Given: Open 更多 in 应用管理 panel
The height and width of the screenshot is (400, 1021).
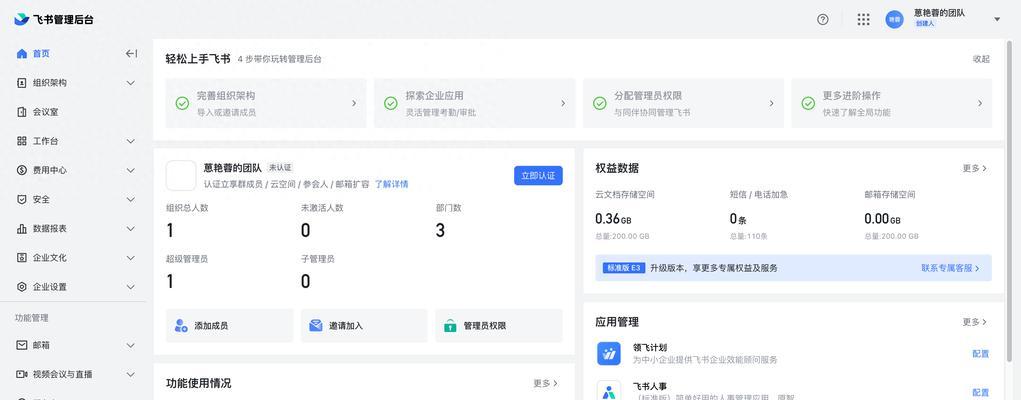Looking at the screenshot, I should pos(975,322).
